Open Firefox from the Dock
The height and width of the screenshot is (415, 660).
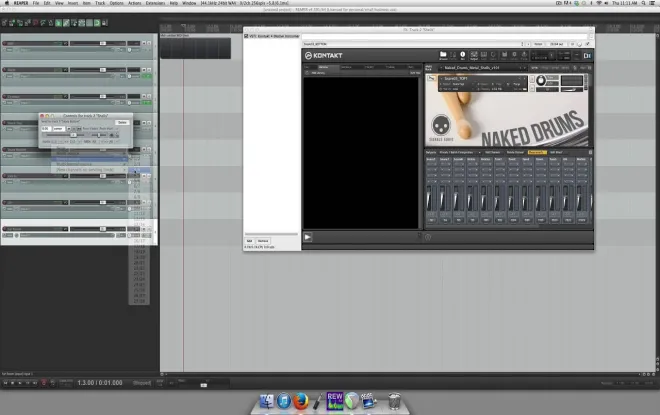301,401
